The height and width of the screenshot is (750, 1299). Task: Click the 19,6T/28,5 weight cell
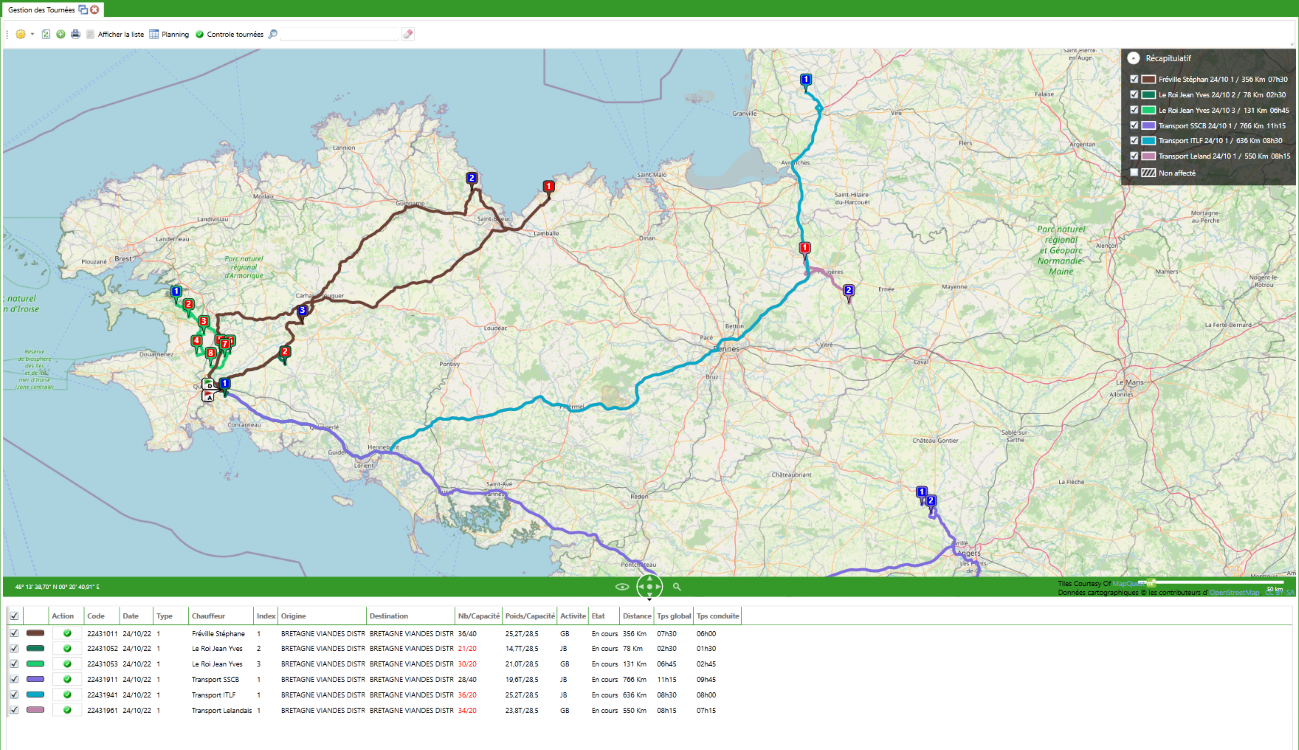click(521, 679)
